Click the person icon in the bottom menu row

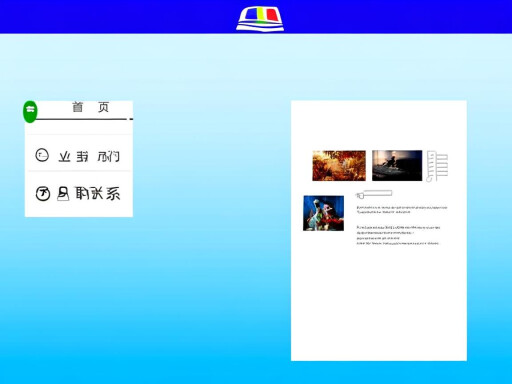point(63,193)
